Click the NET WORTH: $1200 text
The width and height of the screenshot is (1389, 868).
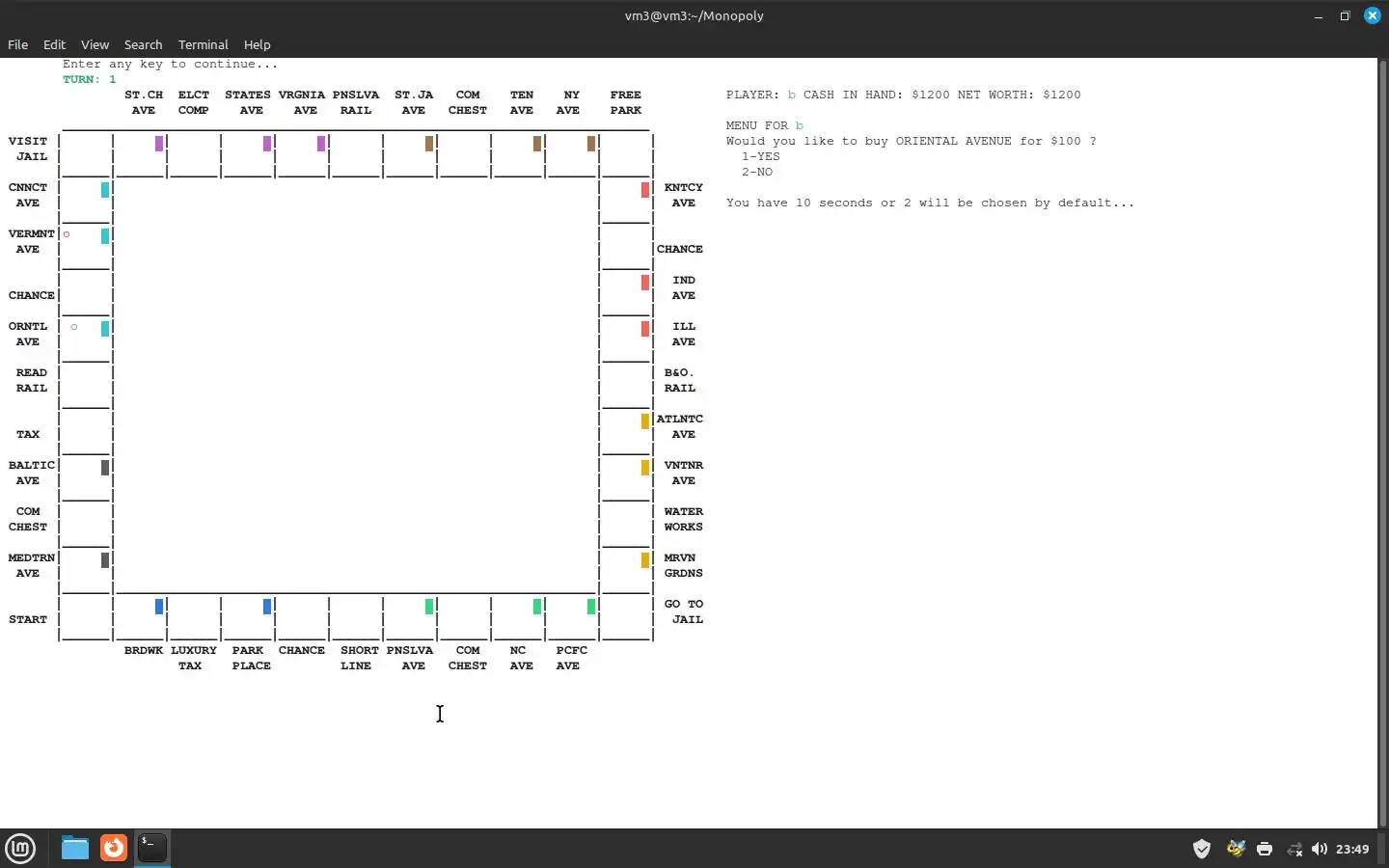click(x=1020, y=95)
